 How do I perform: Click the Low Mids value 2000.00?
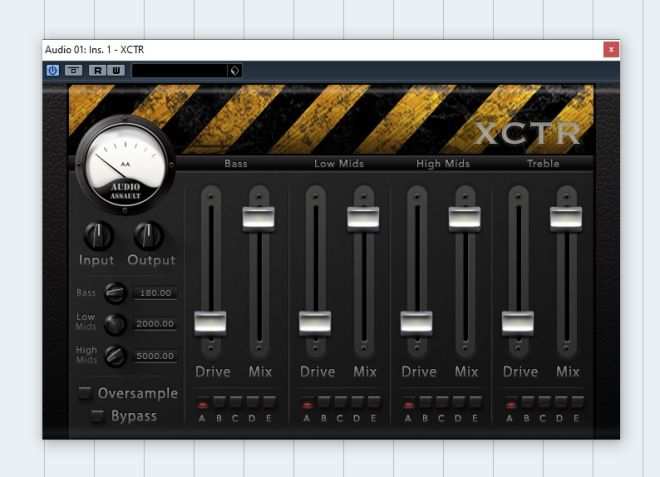(155, 324)
